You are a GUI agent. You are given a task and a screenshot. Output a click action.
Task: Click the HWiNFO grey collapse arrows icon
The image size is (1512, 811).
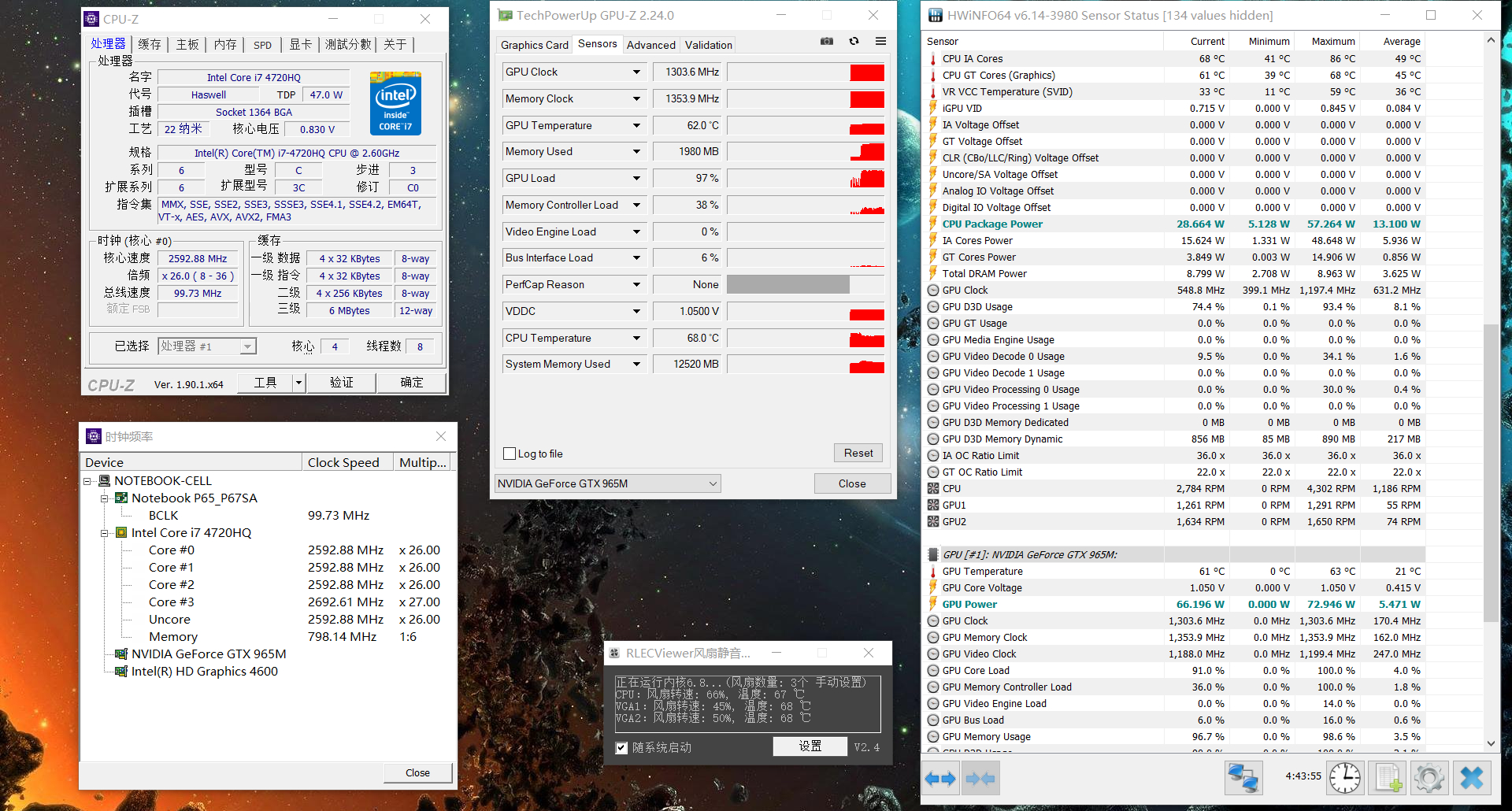click(980, 779)
